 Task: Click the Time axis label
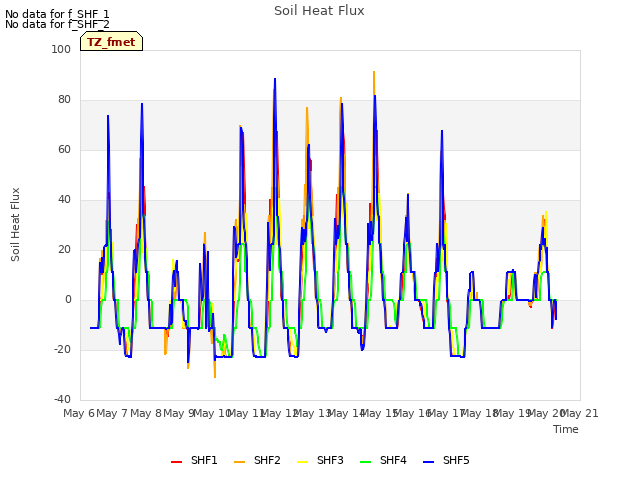click(566, 429)
